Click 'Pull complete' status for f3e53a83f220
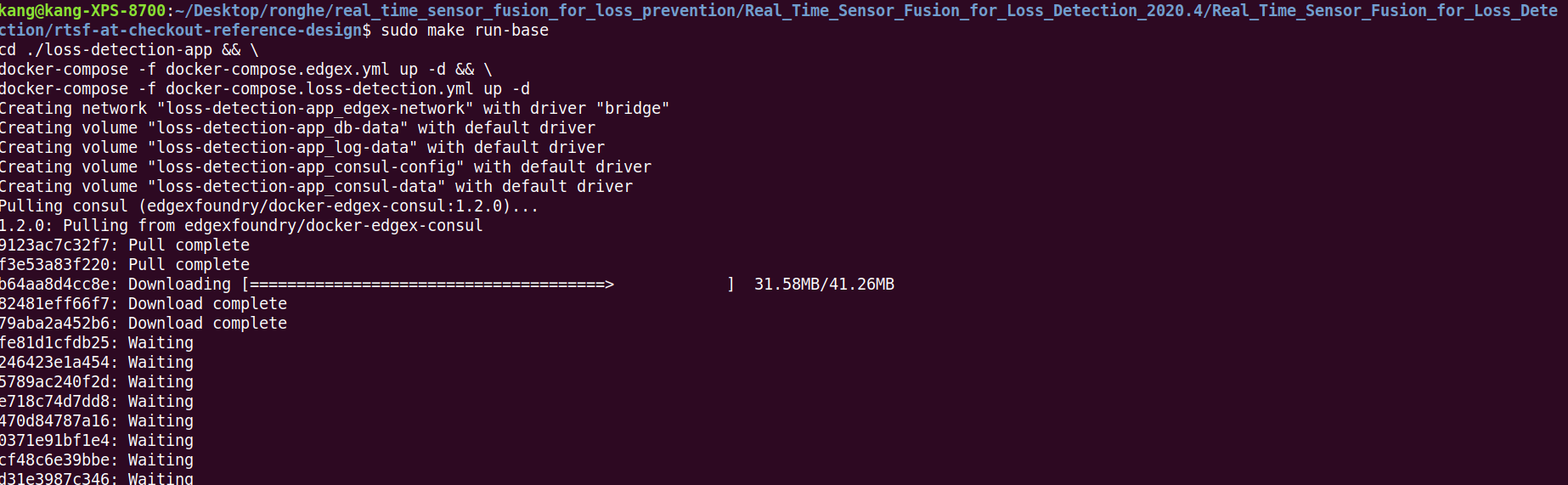Image resolution: width=1568 pixels, height=485 pixels. [189, 265]
